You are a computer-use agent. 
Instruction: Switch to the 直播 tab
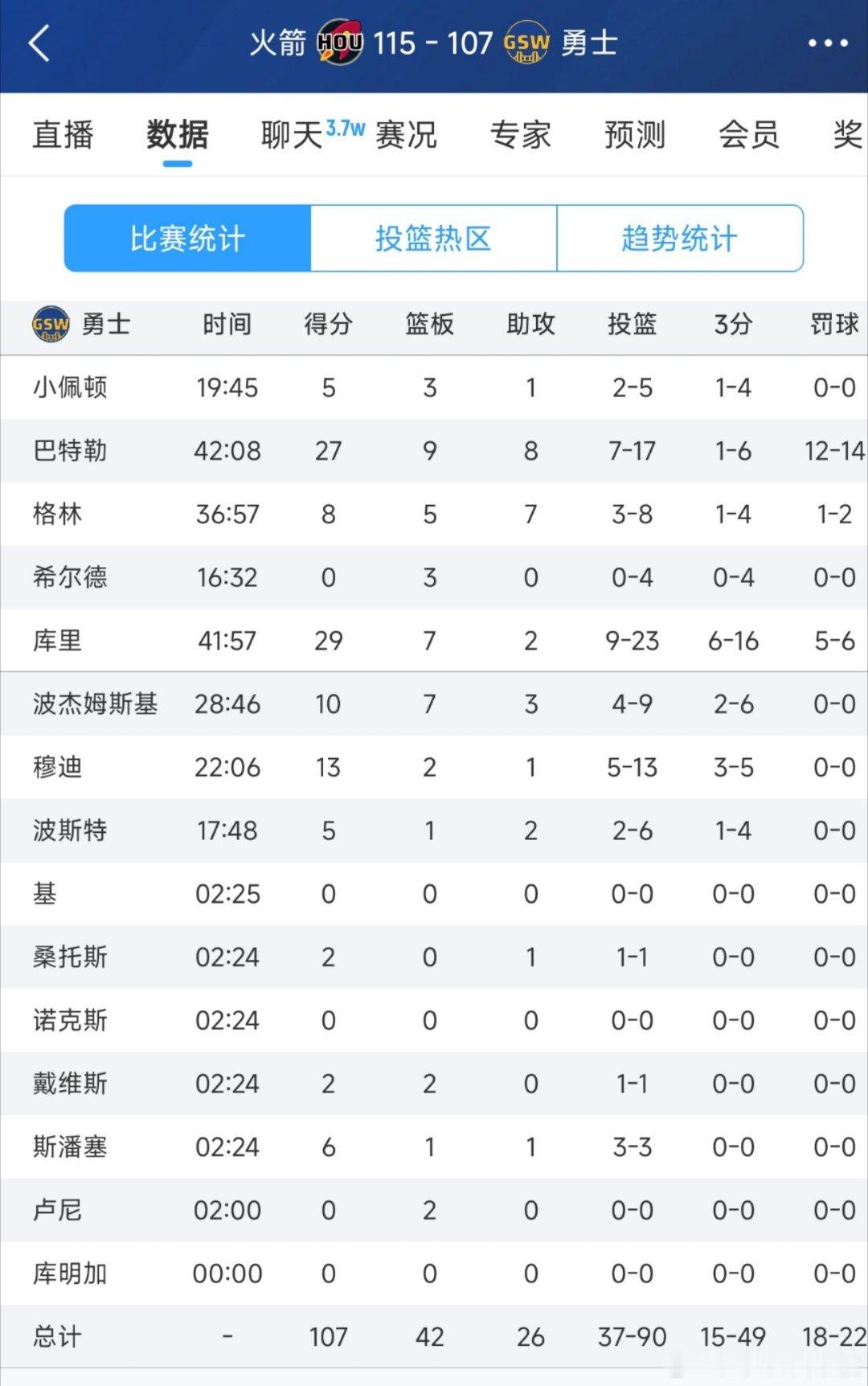[63, 134]
